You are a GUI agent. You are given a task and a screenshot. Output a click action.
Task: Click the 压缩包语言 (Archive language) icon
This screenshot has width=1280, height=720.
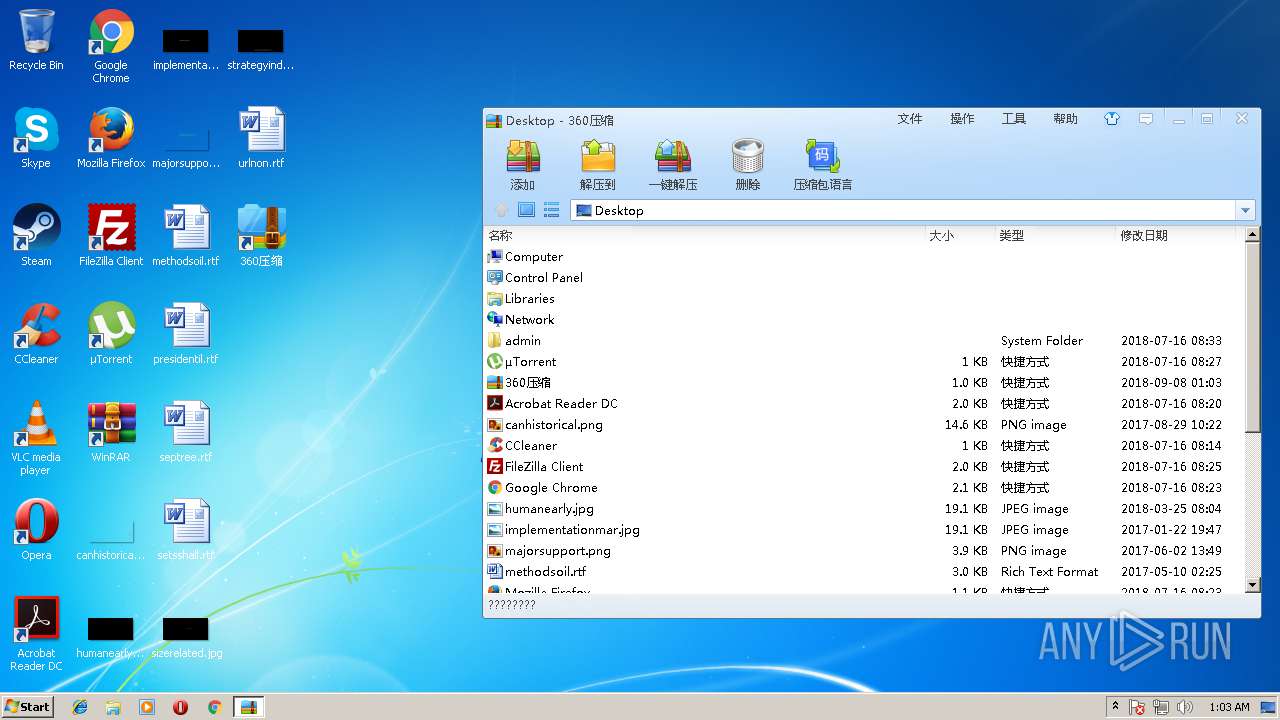(x=823, y=165)
